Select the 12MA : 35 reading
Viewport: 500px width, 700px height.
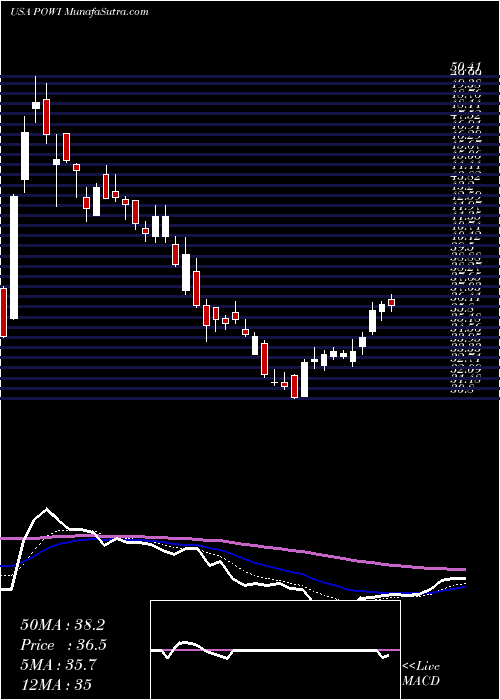(x=56, y=684)
